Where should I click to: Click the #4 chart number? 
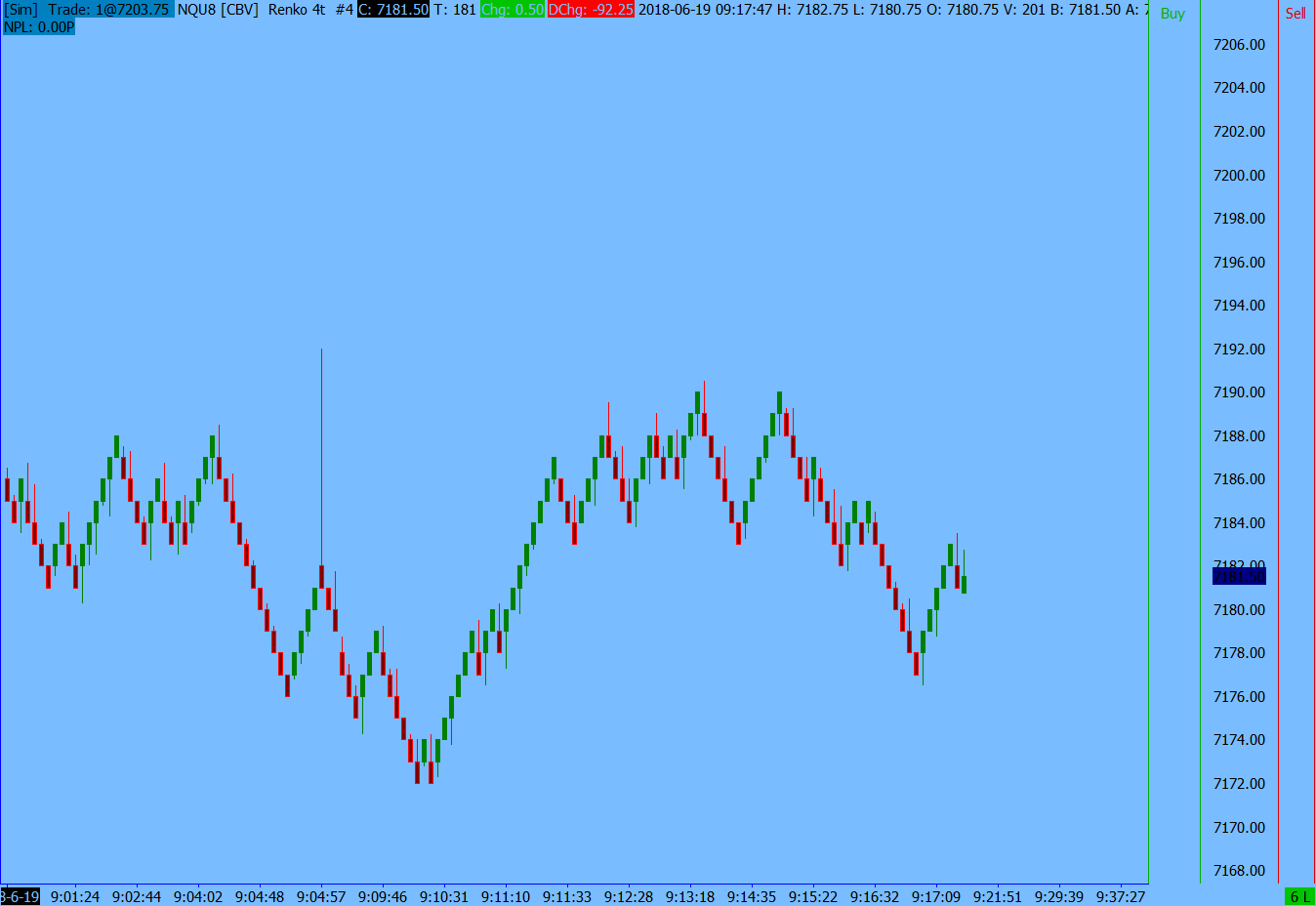344,10
